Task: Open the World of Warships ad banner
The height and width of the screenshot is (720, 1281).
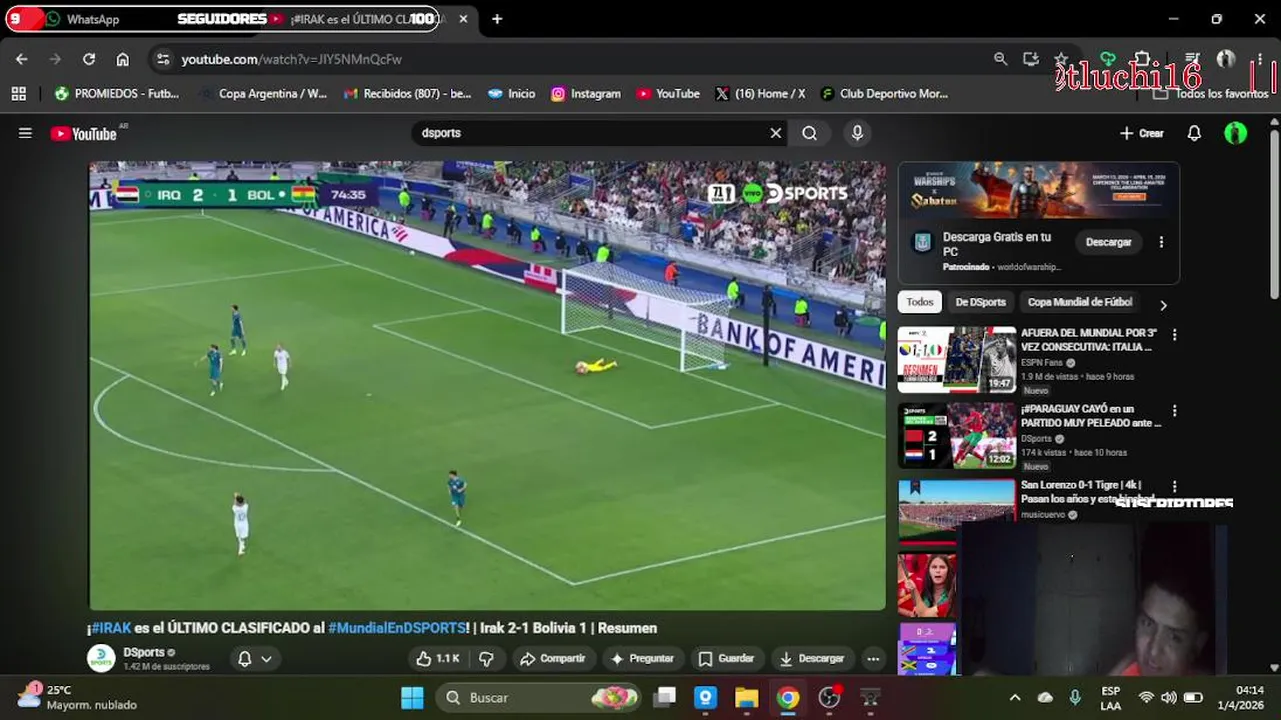Action: (x=1038, y=191)
